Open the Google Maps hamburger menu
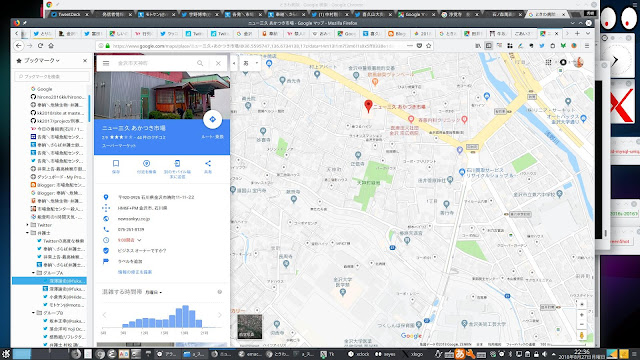The width and height of the screenshot is (640, 360). [106, 63]
